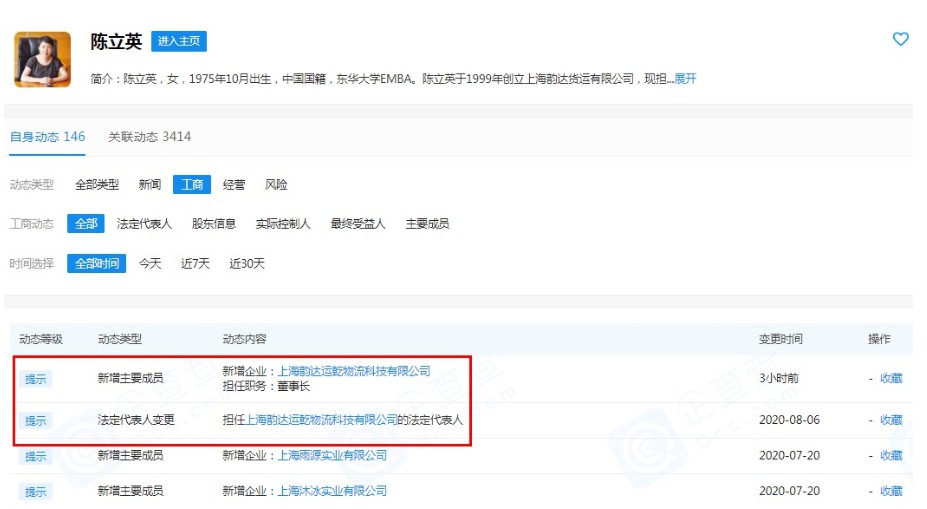Filter by 实际控制人
The height and width of the screenshot is (509, 927).
click(x=283, y=224)
